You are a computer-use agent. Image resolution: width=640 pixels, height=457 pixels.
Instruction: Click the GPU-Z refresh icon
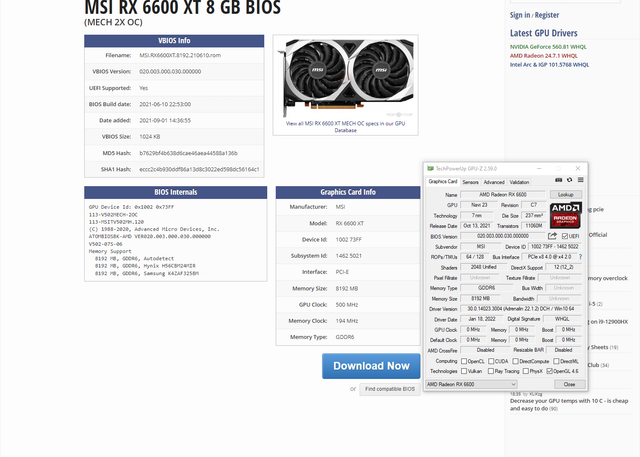(x=569, y=180)
